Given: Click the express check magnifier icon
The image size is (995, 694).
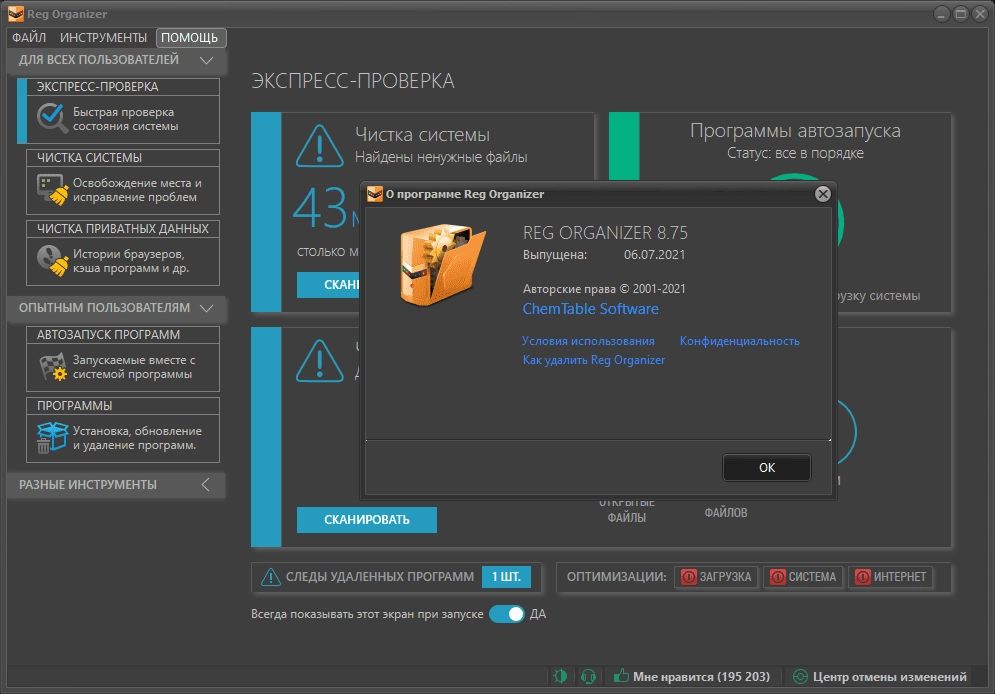Looking at the screenshot, I should (x=52, y=118).
